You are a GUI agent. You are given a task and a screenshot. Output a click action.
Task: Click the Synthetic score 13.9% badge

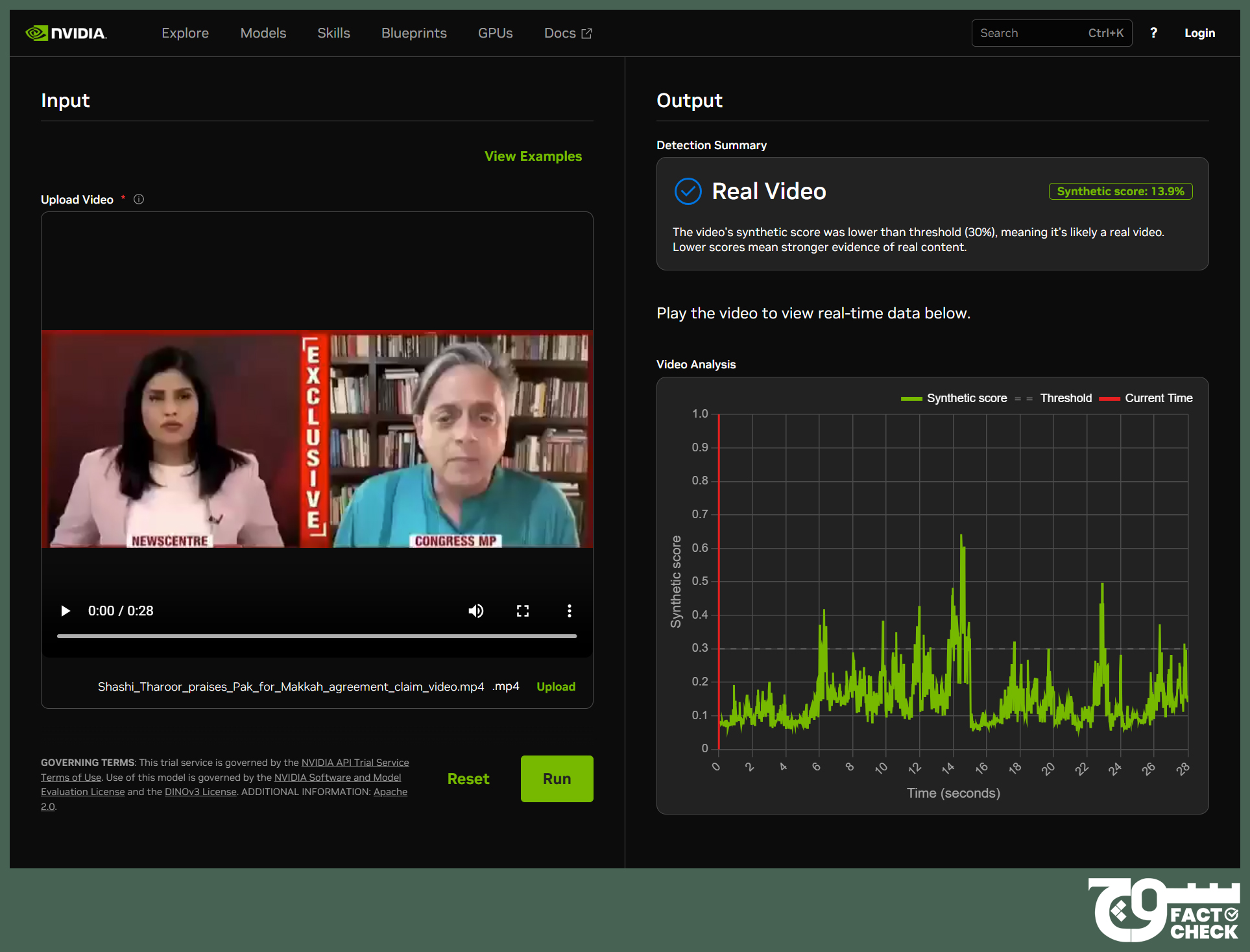(1120, 191)
